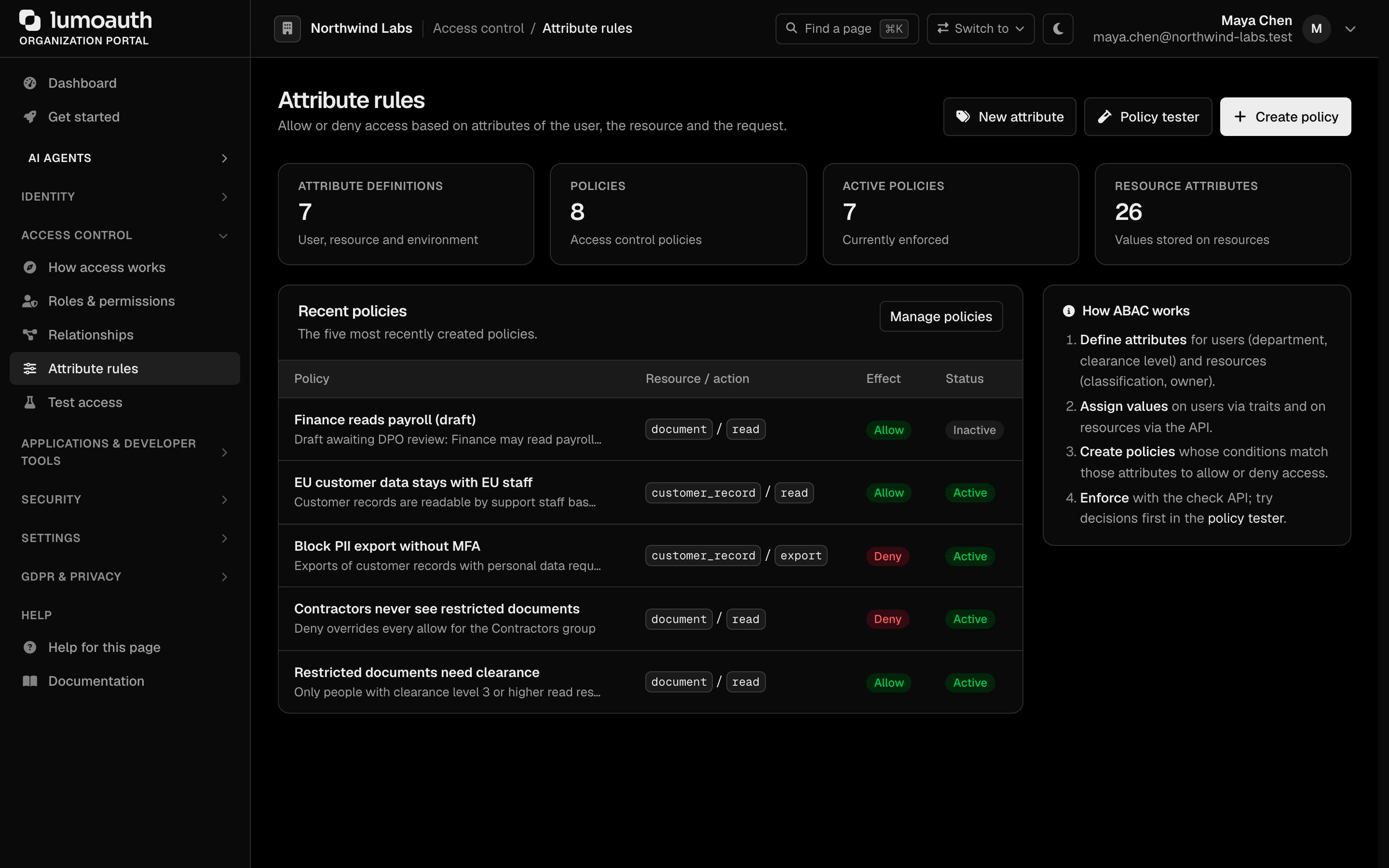Image resolution: width=1389 pixels, height=868 pixels.
Task: Click the export action tag
Action: click(x=801, y=556)
